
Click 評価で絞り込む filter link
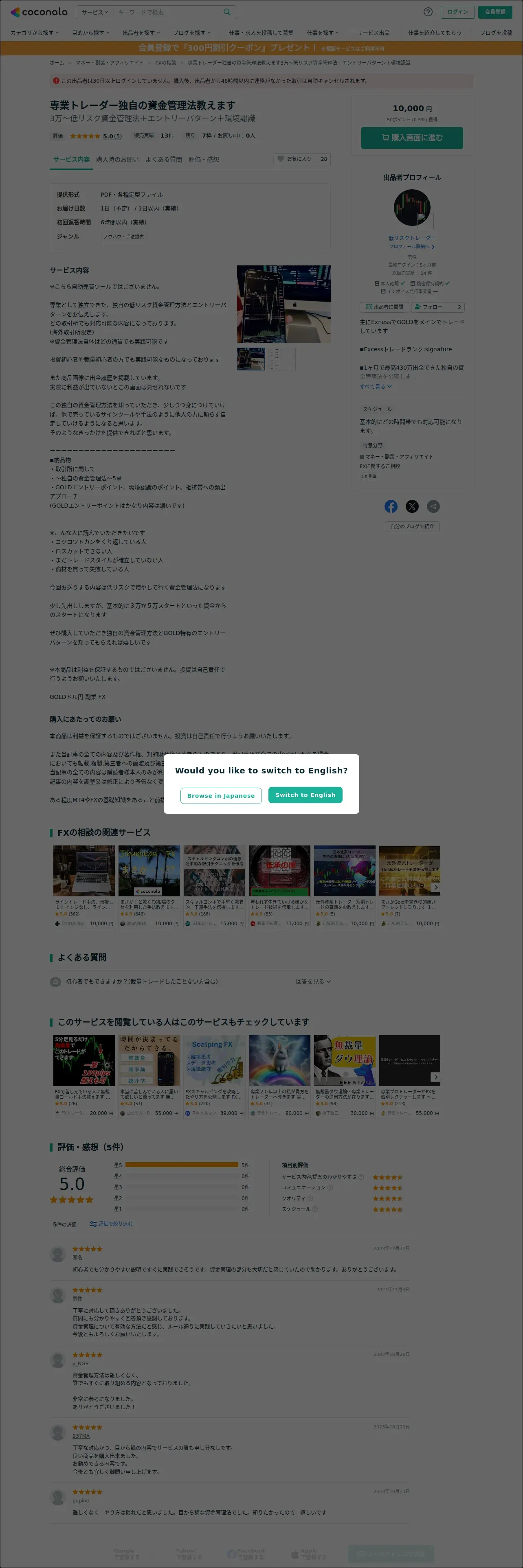click(116, 1224)
